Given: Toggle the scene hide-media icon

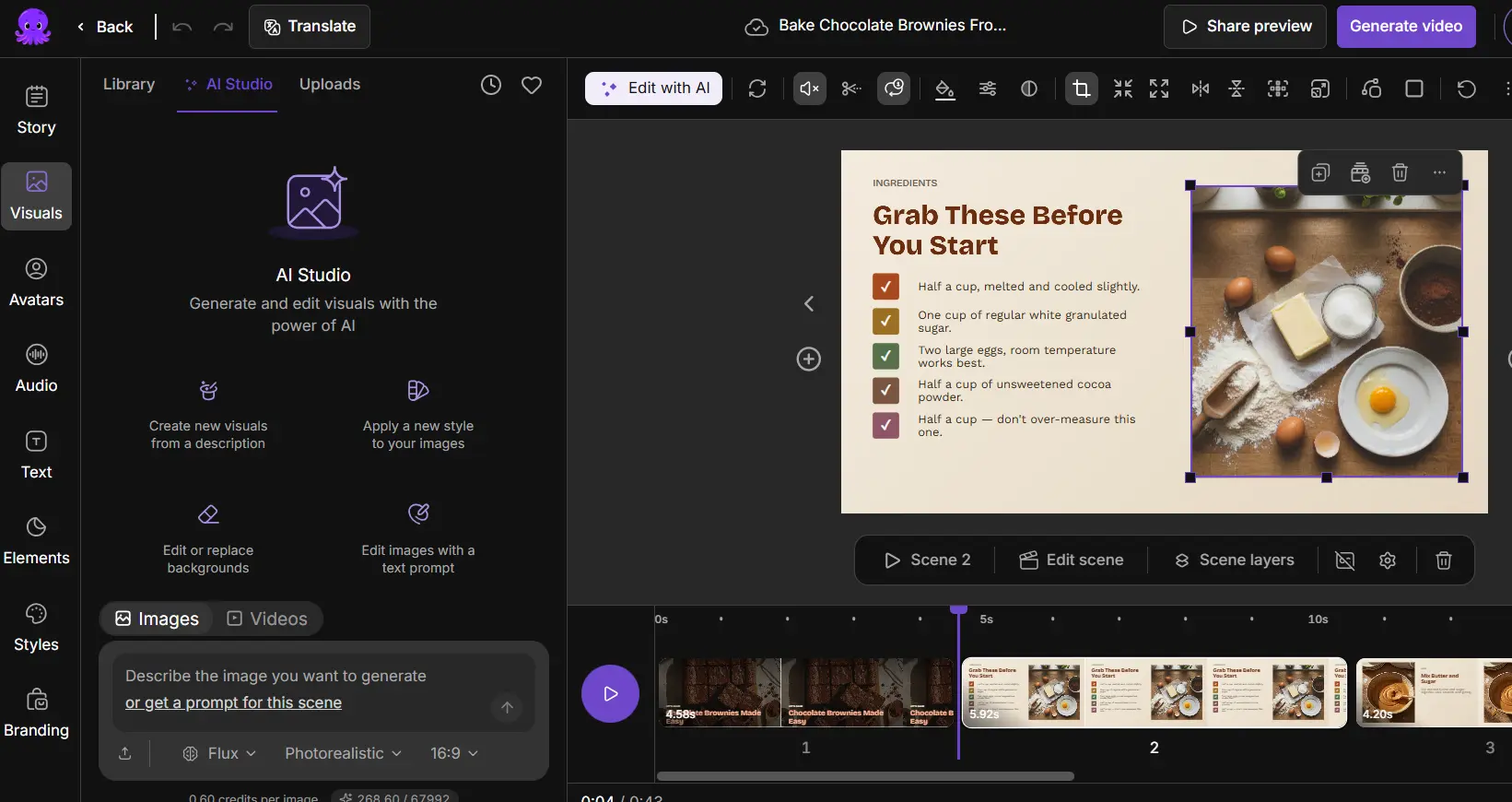Looking at the screenshot, I should click(x=1345, y=560).
